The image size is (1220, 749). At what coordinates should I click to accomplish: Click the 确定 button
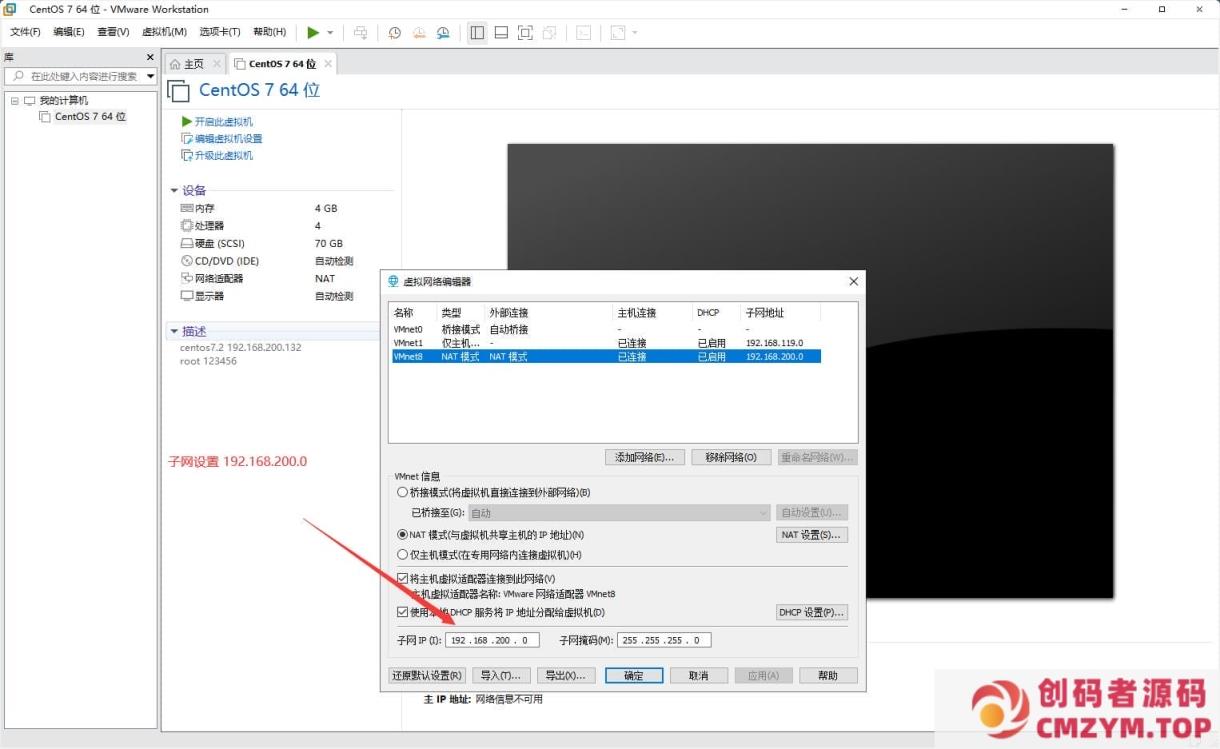coord(634,676)
